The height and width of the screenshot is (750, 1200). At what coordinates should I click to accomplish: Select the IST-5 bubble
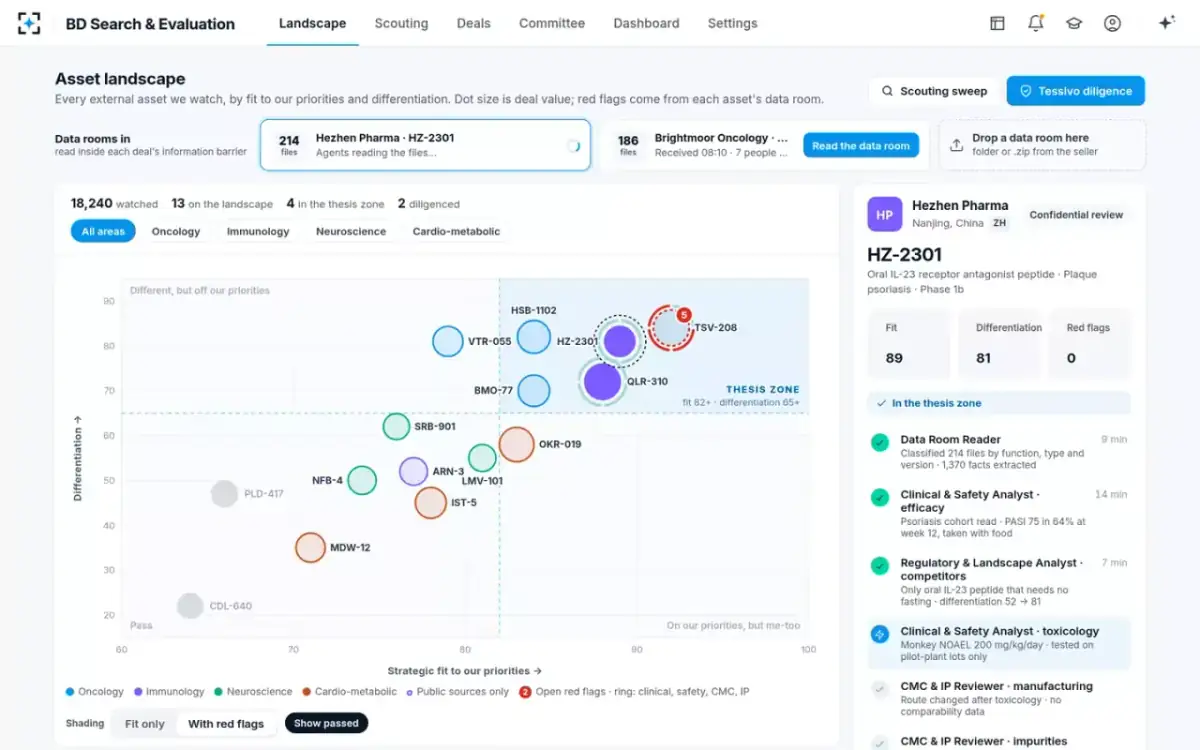tap(430, 502)
